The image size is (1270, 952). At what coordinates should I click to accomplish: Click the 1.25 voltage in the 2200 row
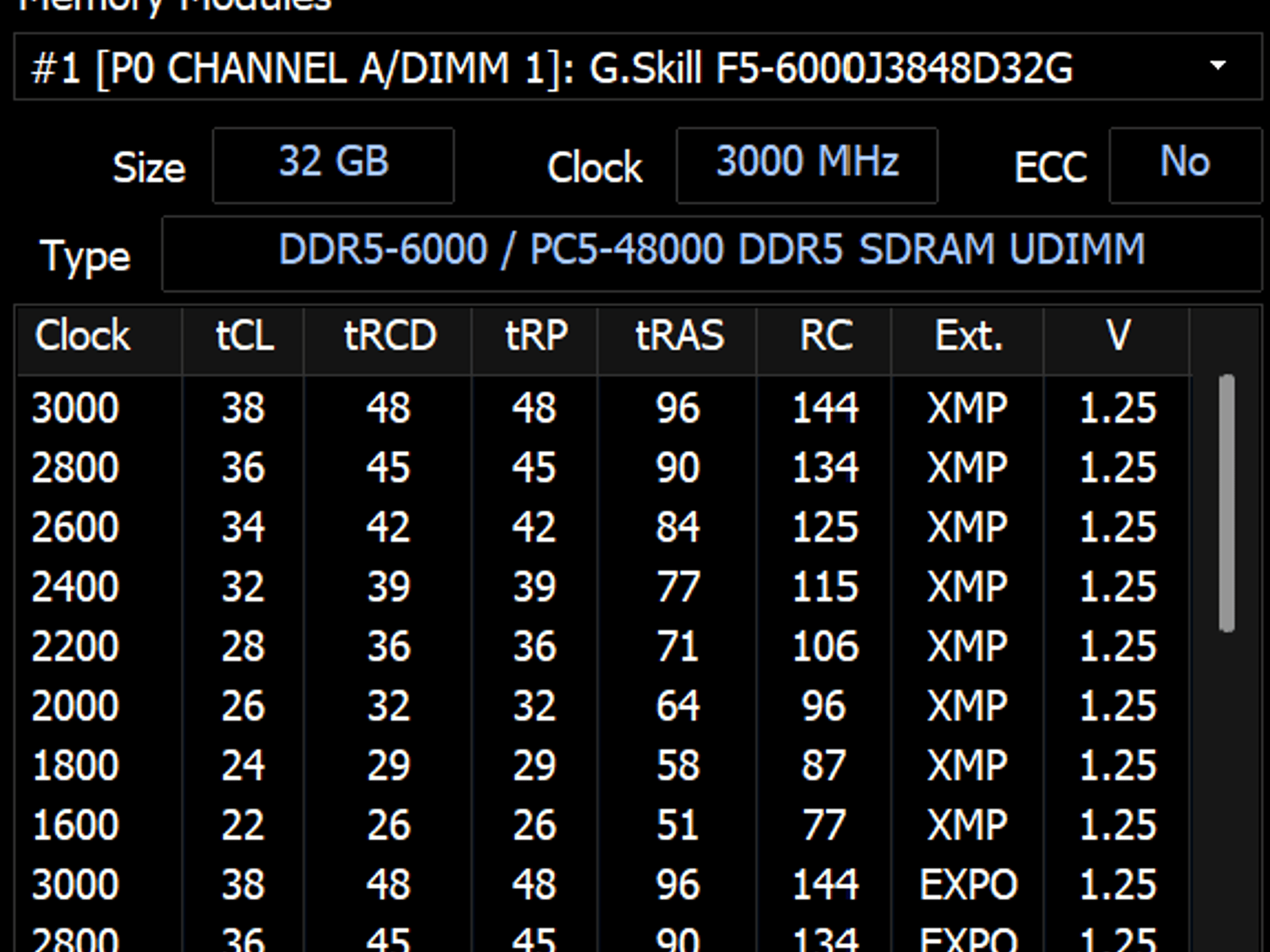tap(1117, 646)
